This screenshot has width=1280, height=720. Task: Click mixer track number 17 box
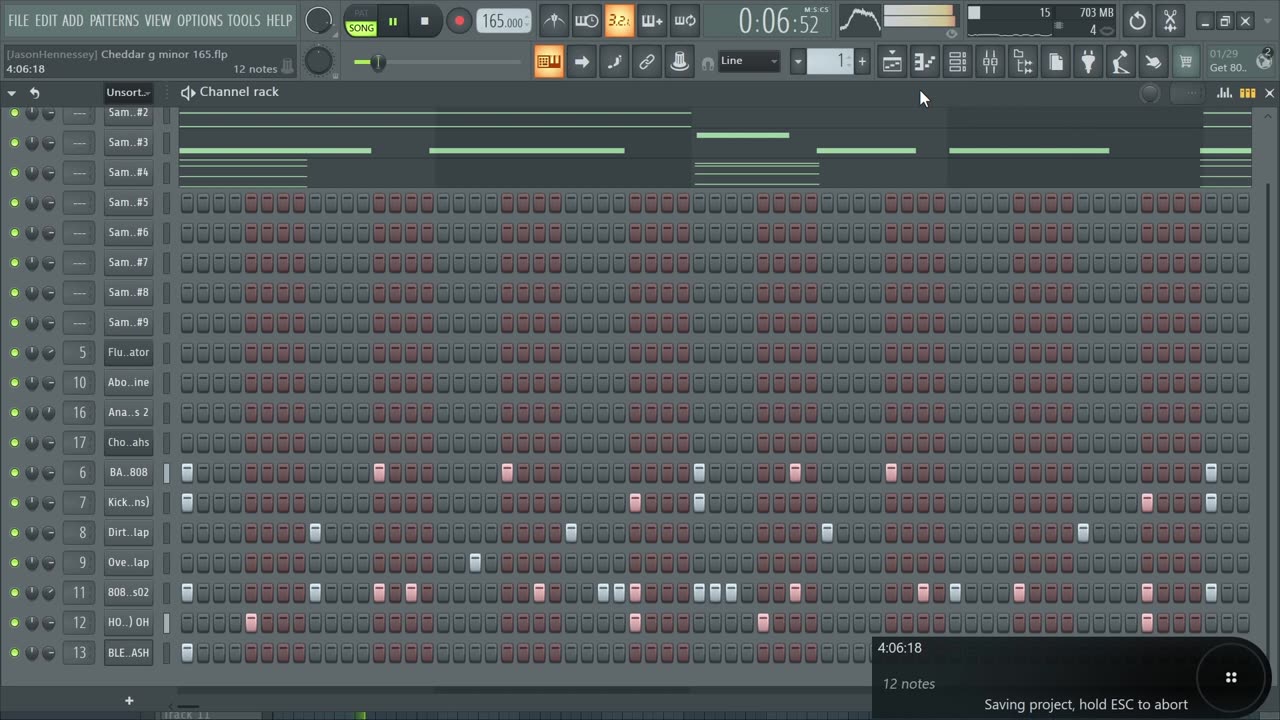[79, 442]
